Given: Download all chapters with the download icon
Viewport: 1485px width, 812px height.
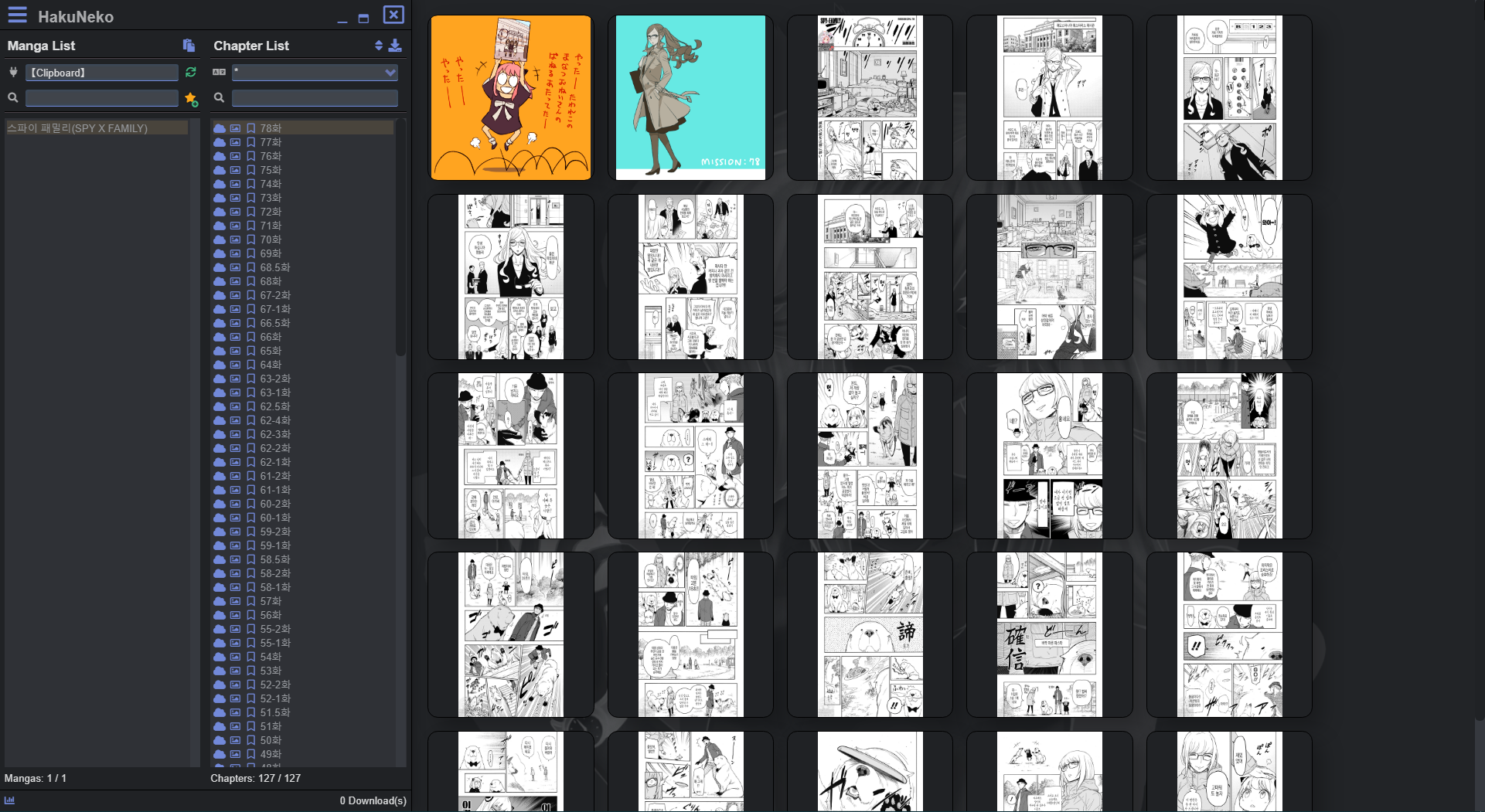Looking at the screenshot, I should (395, 46).
